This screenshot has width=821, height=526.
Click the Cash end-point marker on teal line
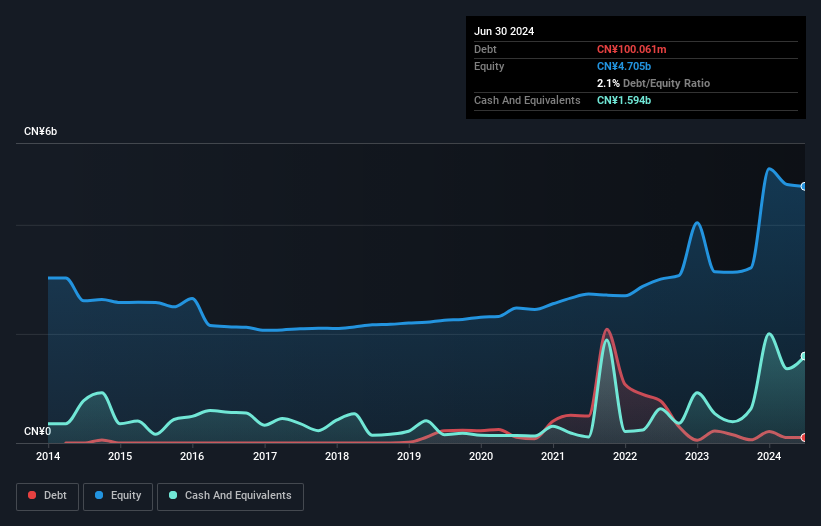[804, 356]
